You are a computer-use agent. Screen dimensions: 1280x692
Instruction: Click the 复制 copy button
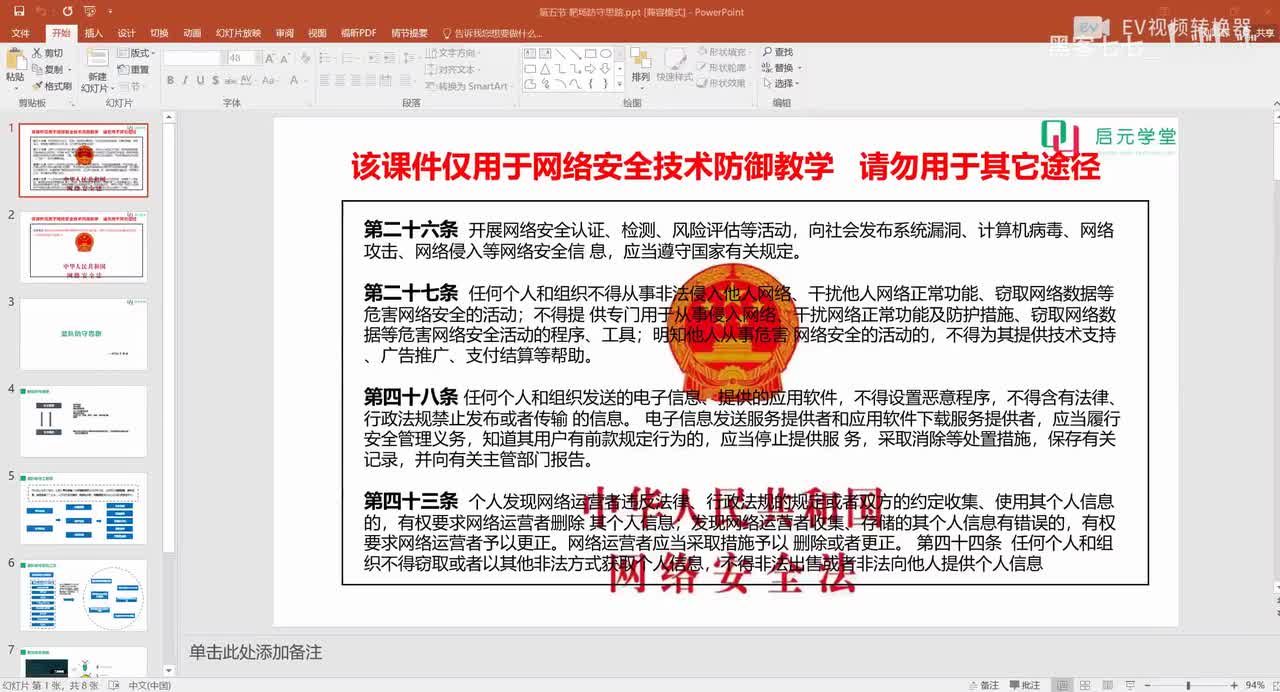click(48, 69)
